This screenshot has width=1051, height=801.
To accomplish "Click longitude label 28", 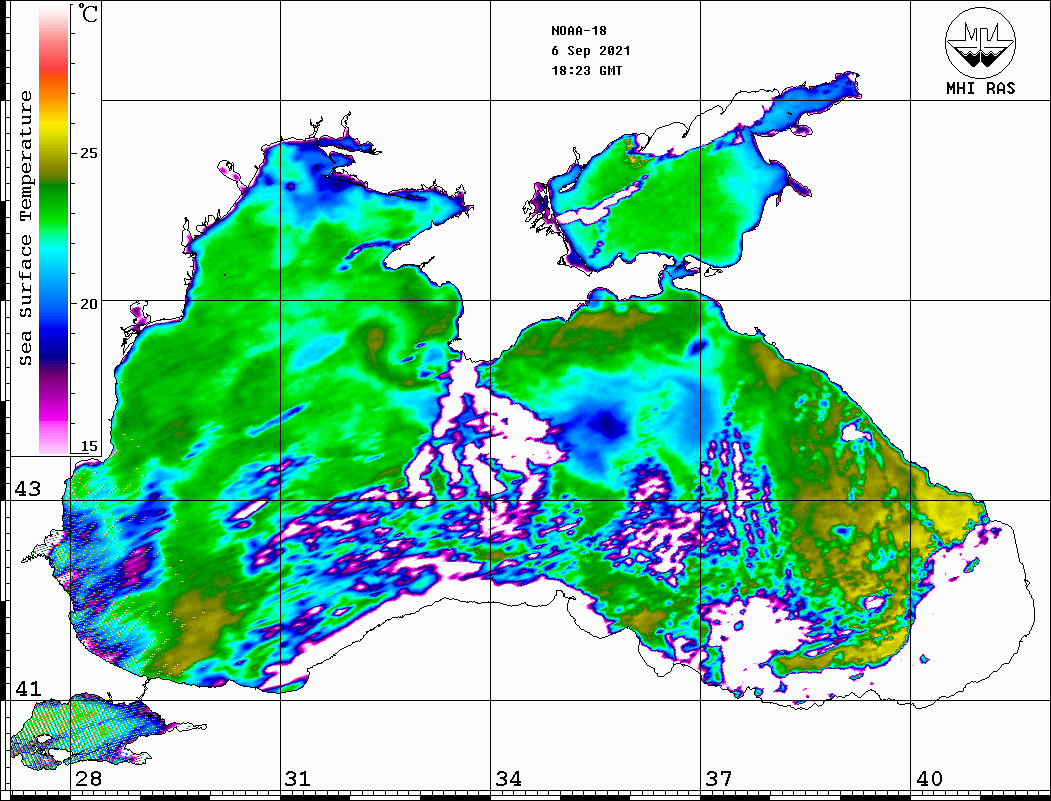I will point(88,779).
